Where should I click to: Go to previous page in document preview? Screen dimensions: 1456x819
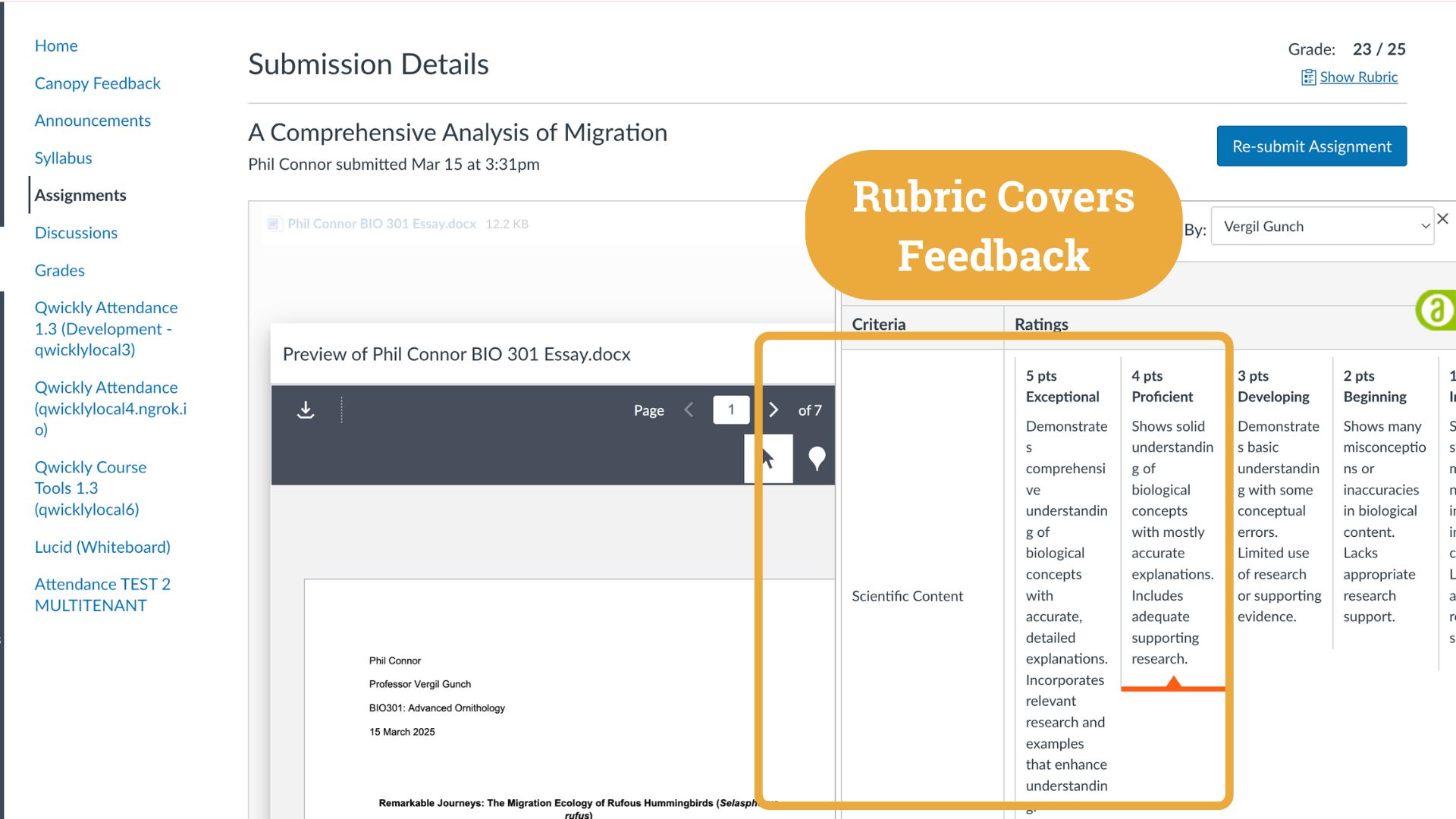(x=689, y=410)
